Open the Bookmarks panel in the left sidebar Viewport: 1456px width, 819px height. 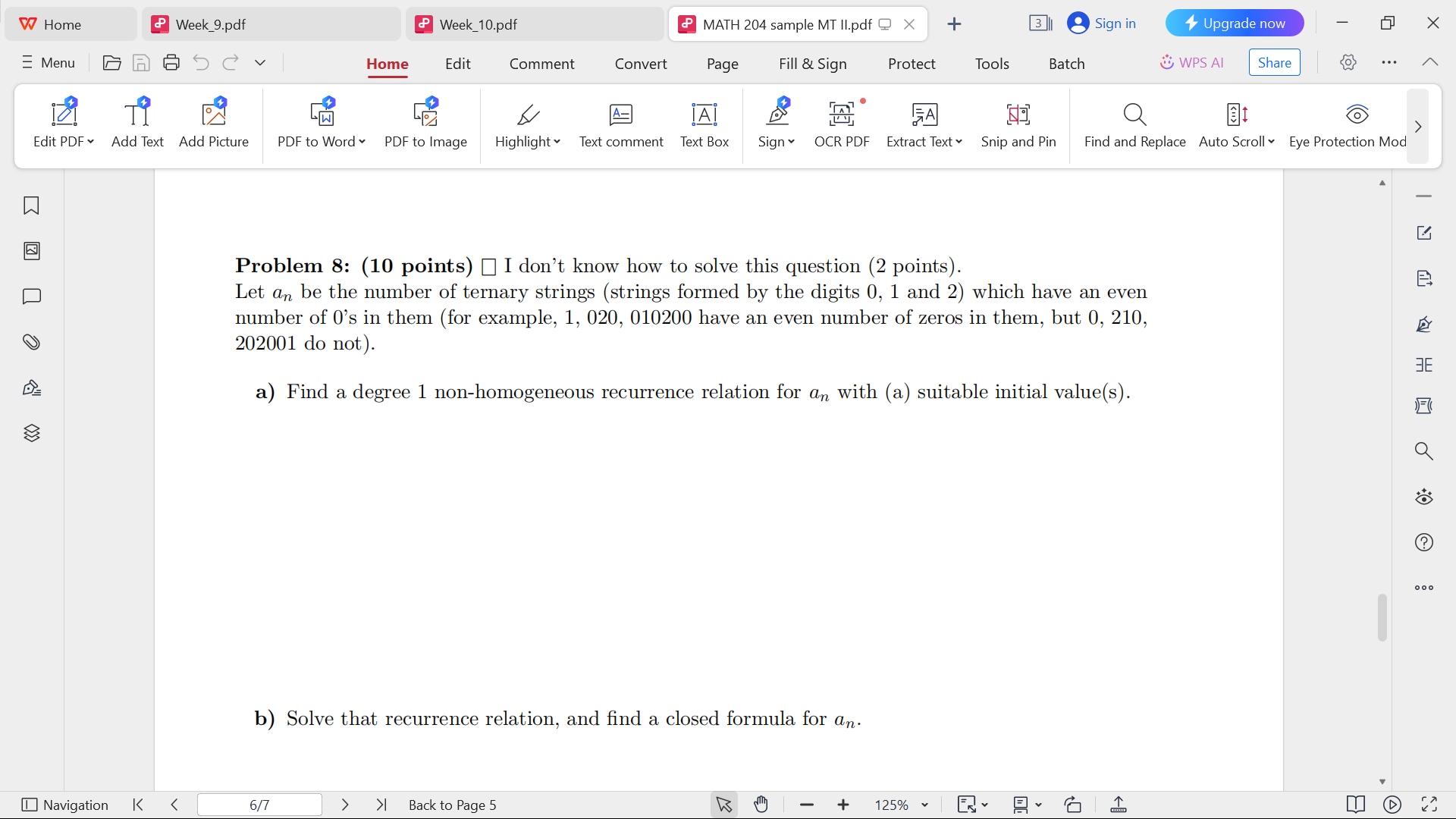tap(31, 206)
